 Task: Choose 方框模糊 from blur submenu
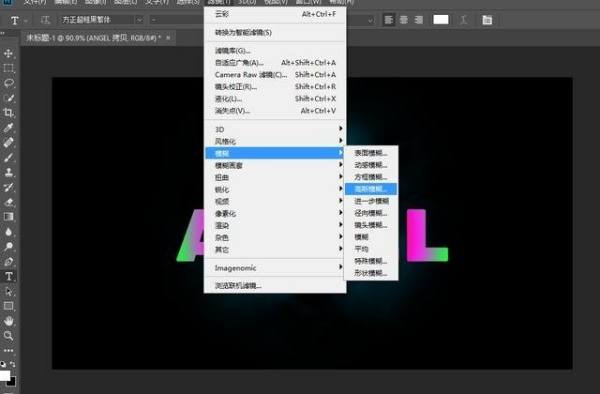[x=371, y=177]
